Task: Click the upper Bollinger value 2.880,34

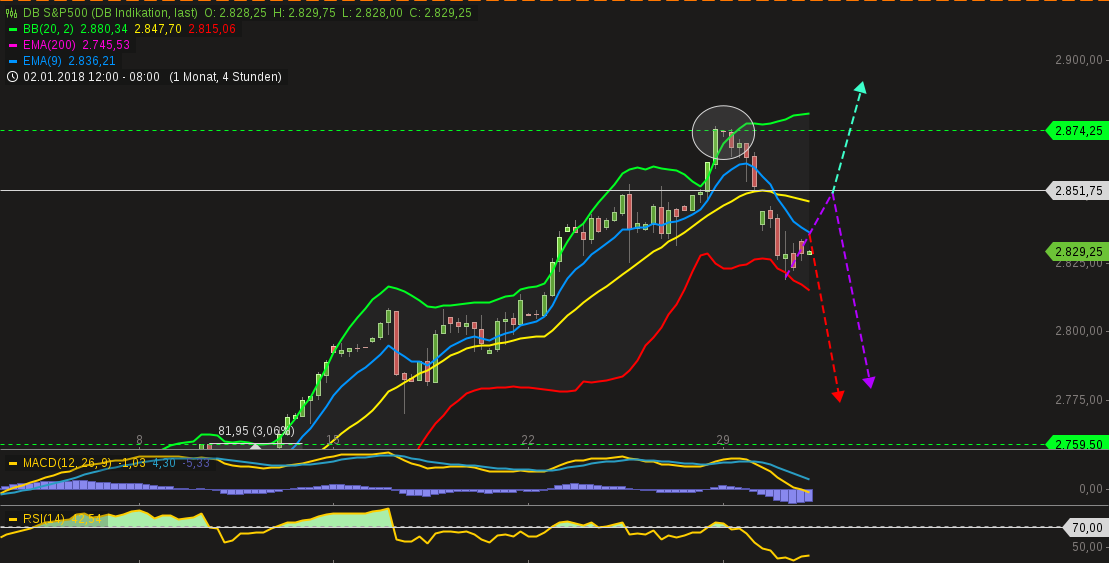Action: tap(103, 29)
